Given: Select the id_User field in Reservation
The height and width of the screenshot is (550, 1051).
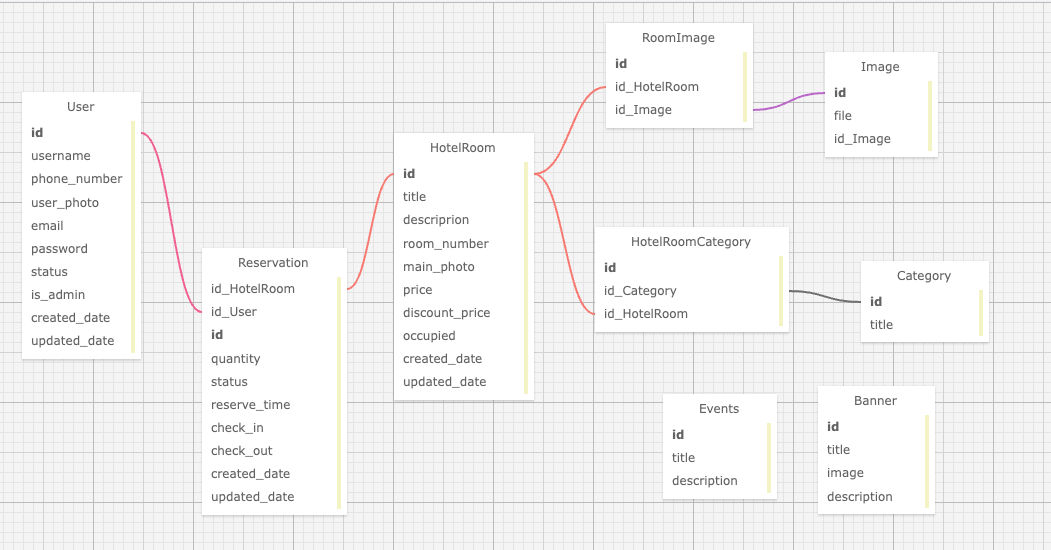Looking at the screenshot, I should 233,312.
